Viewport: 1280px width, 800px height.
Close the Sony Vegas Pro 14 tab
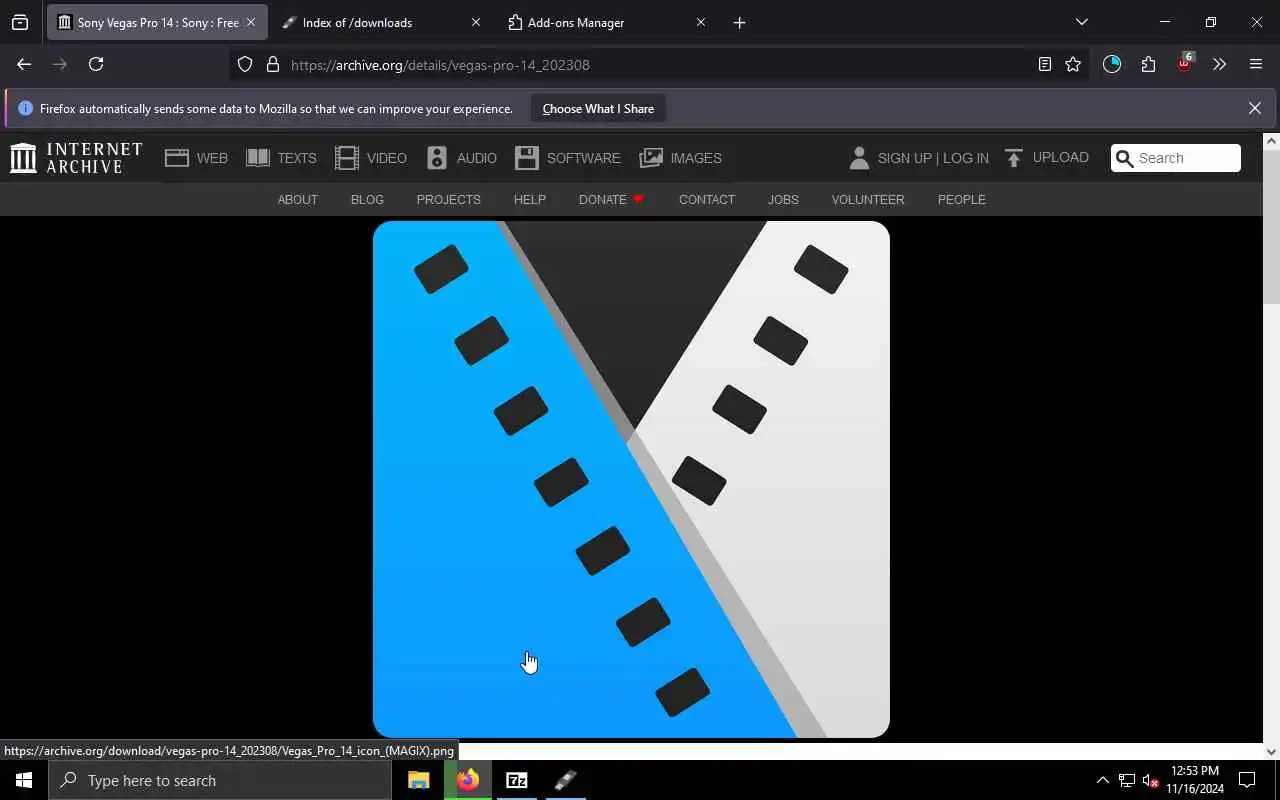(251, 22)
